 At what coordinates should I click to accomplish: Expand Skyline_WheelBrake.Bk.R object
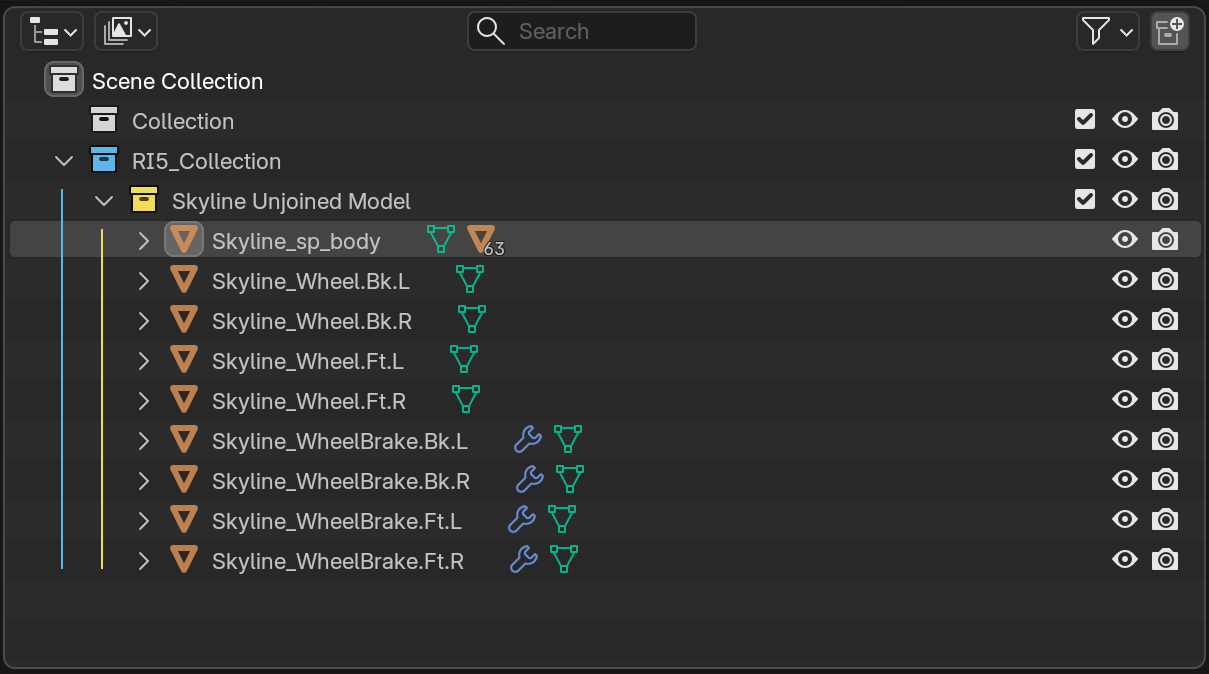click(x=144, y=481)
